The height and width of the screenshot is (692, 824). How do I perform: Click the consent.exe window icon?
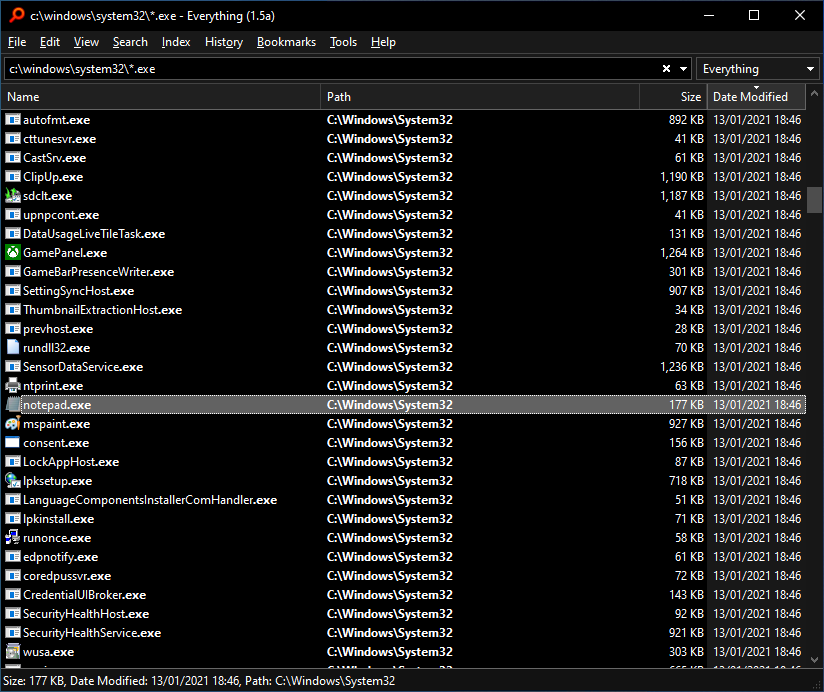pyautogui.click(x=13, y=442)
